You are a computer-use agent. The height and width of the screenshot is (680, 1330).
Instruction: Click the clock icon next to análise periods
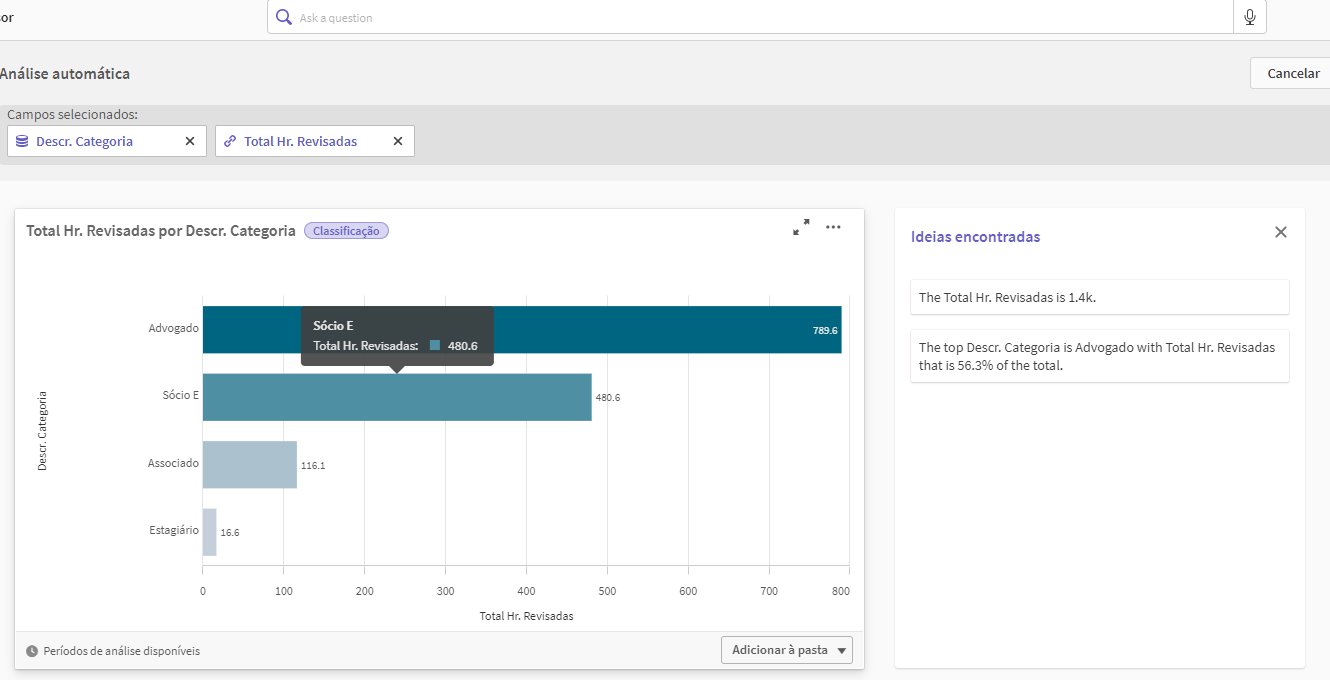click(x=31, y=650)
